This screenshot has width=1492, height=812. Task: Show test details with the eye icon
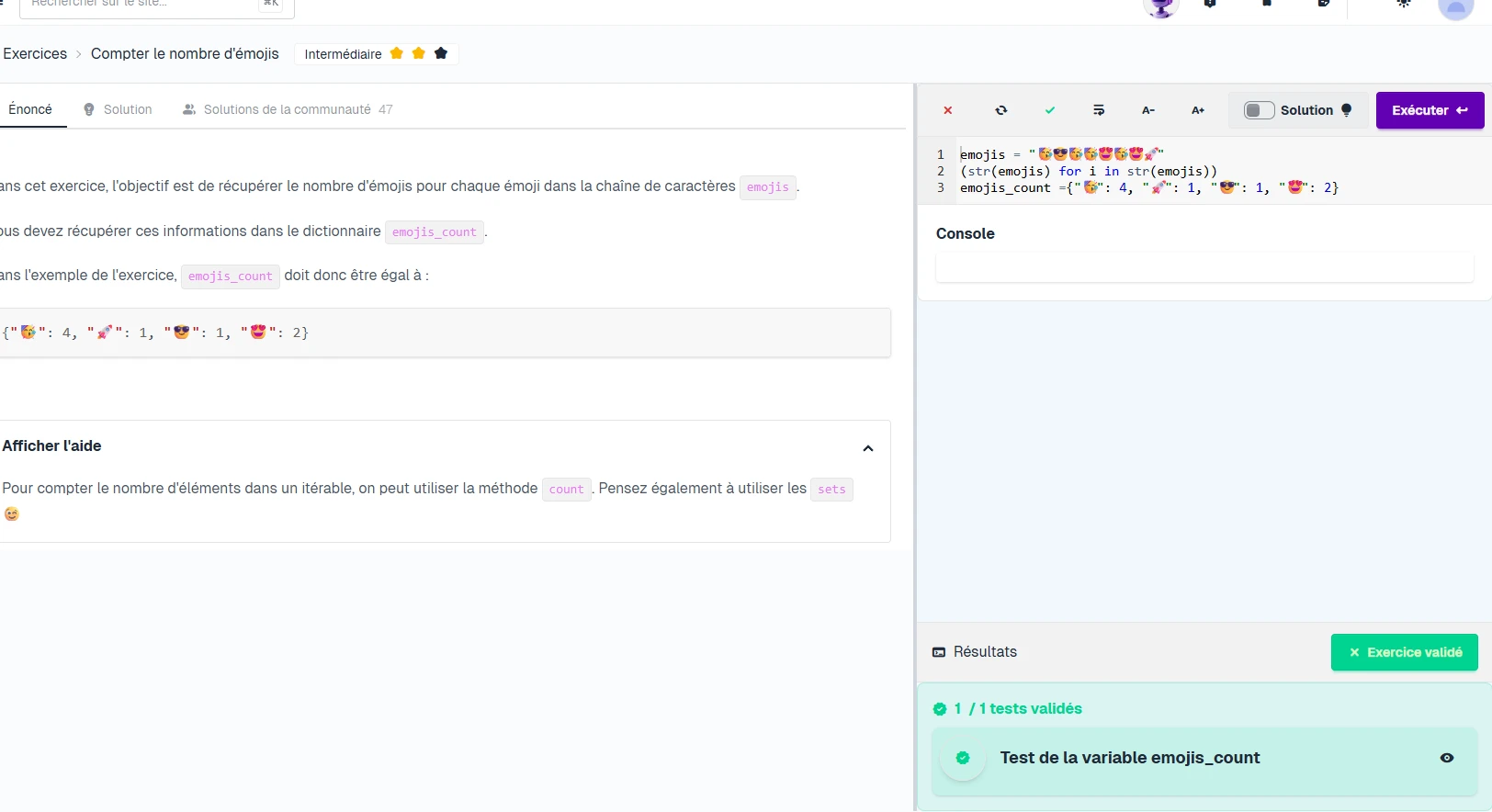pos(1447,758)
